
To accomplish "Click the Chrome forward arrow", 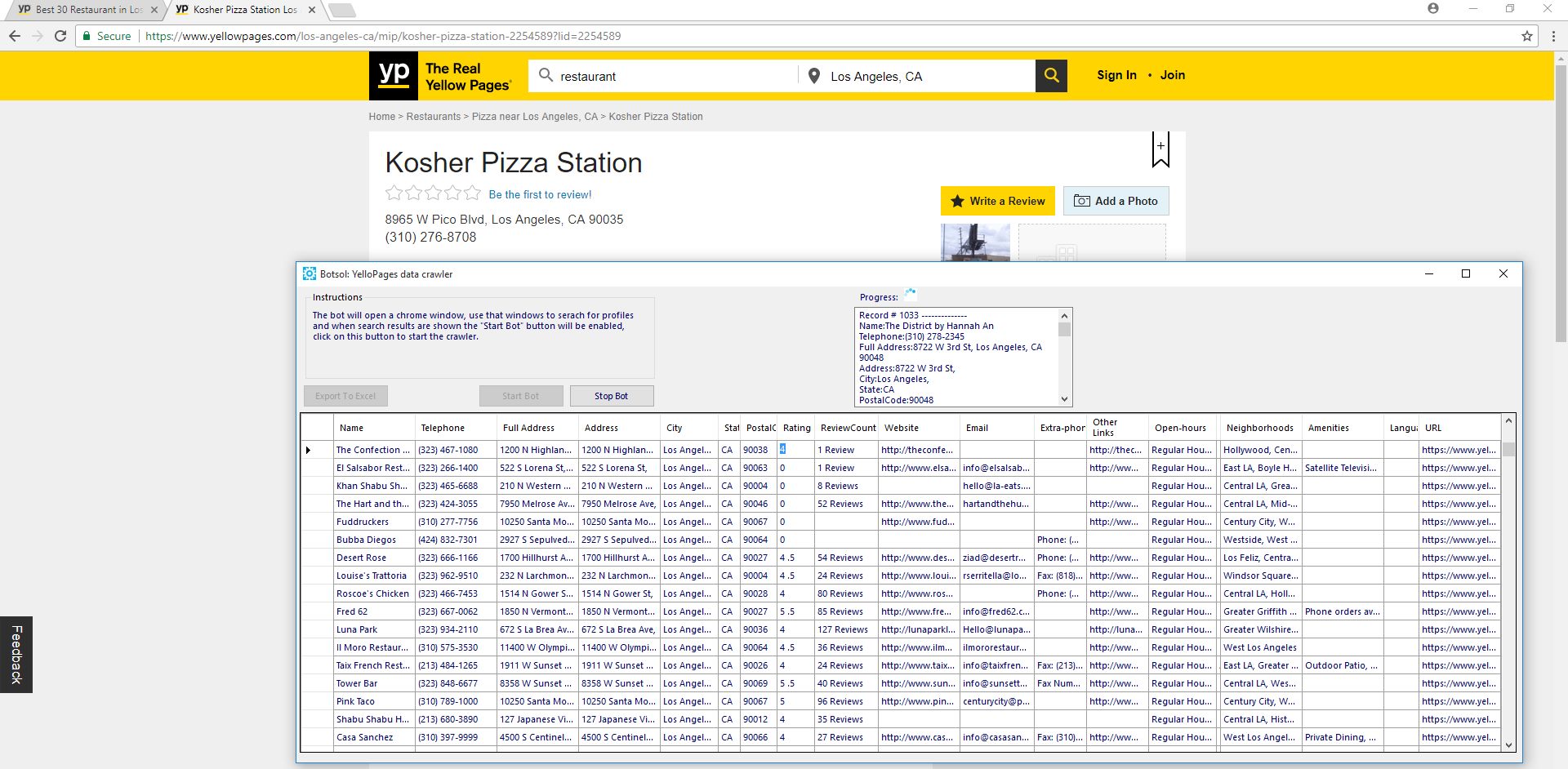I will 38,36.
